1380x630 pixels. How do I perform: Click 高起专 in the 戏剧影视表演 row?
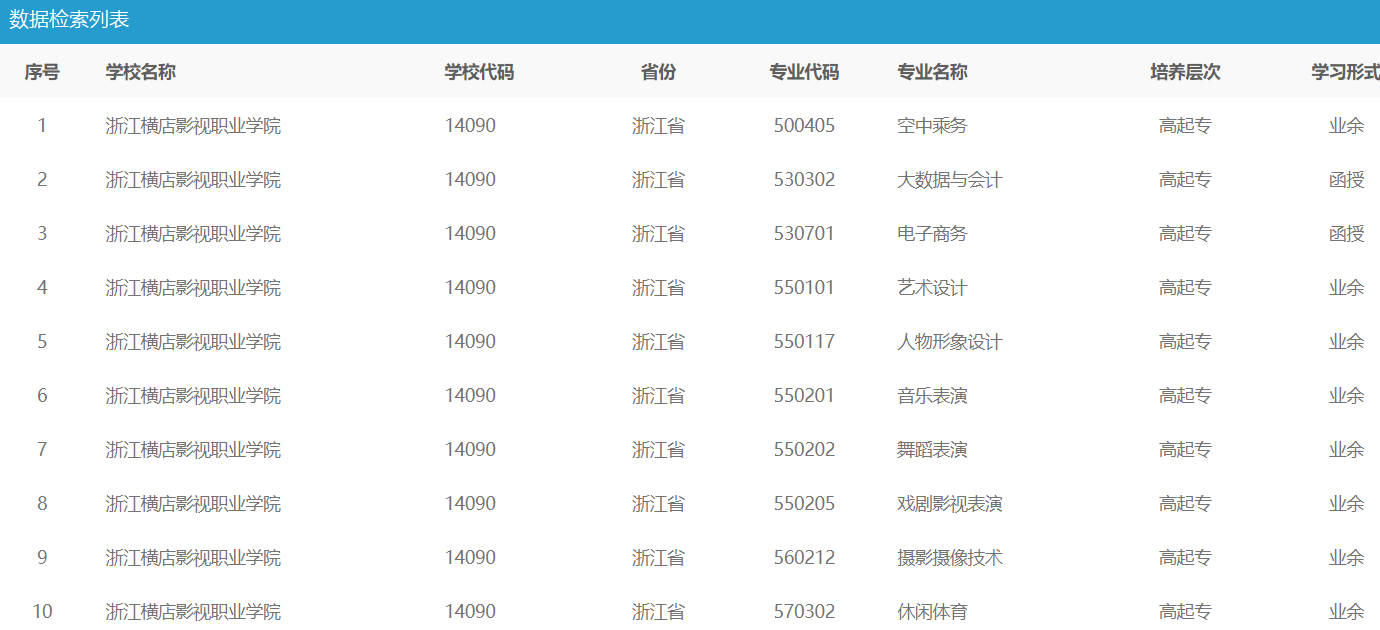tap(1185, 504)
